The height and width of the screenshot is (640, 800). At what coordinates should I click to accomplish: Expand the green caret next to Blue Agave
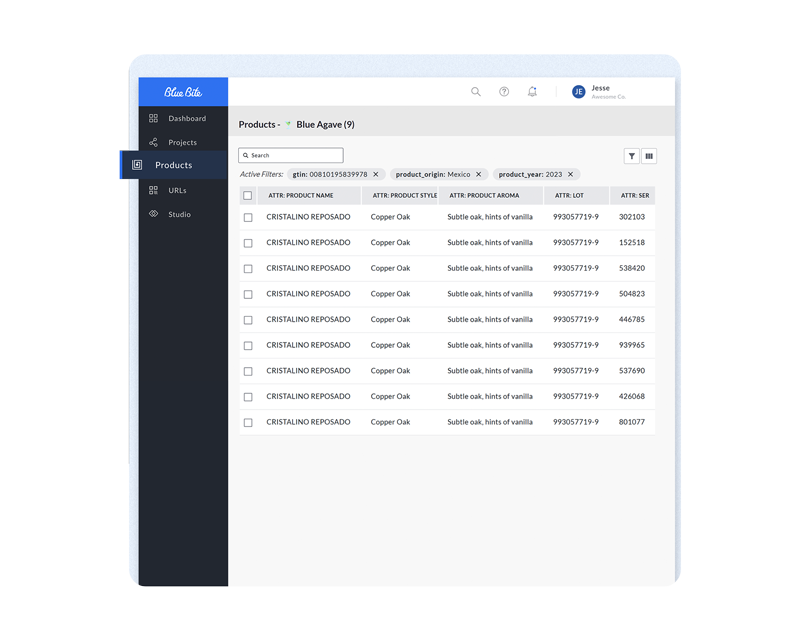pyautogui.click(x=290, y=124)
